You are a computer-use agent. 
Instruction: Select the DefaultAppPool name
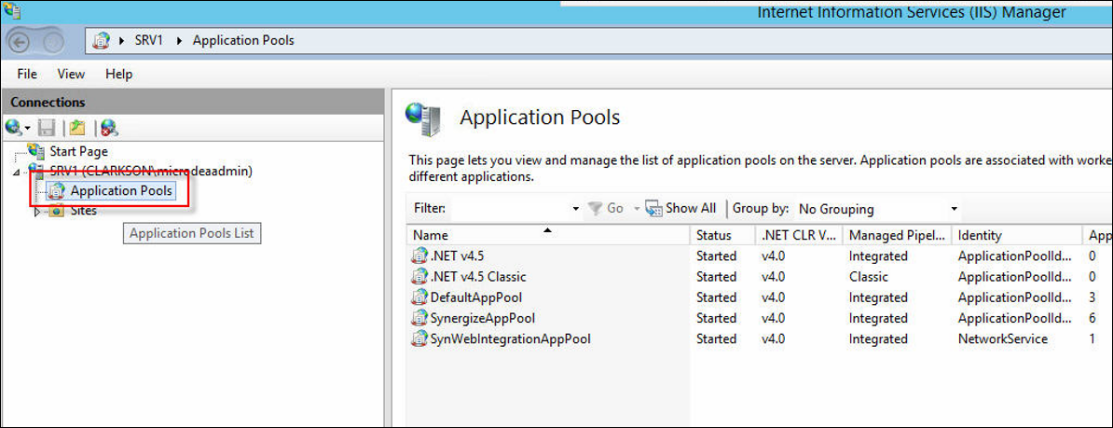click(x=476, y=297)
